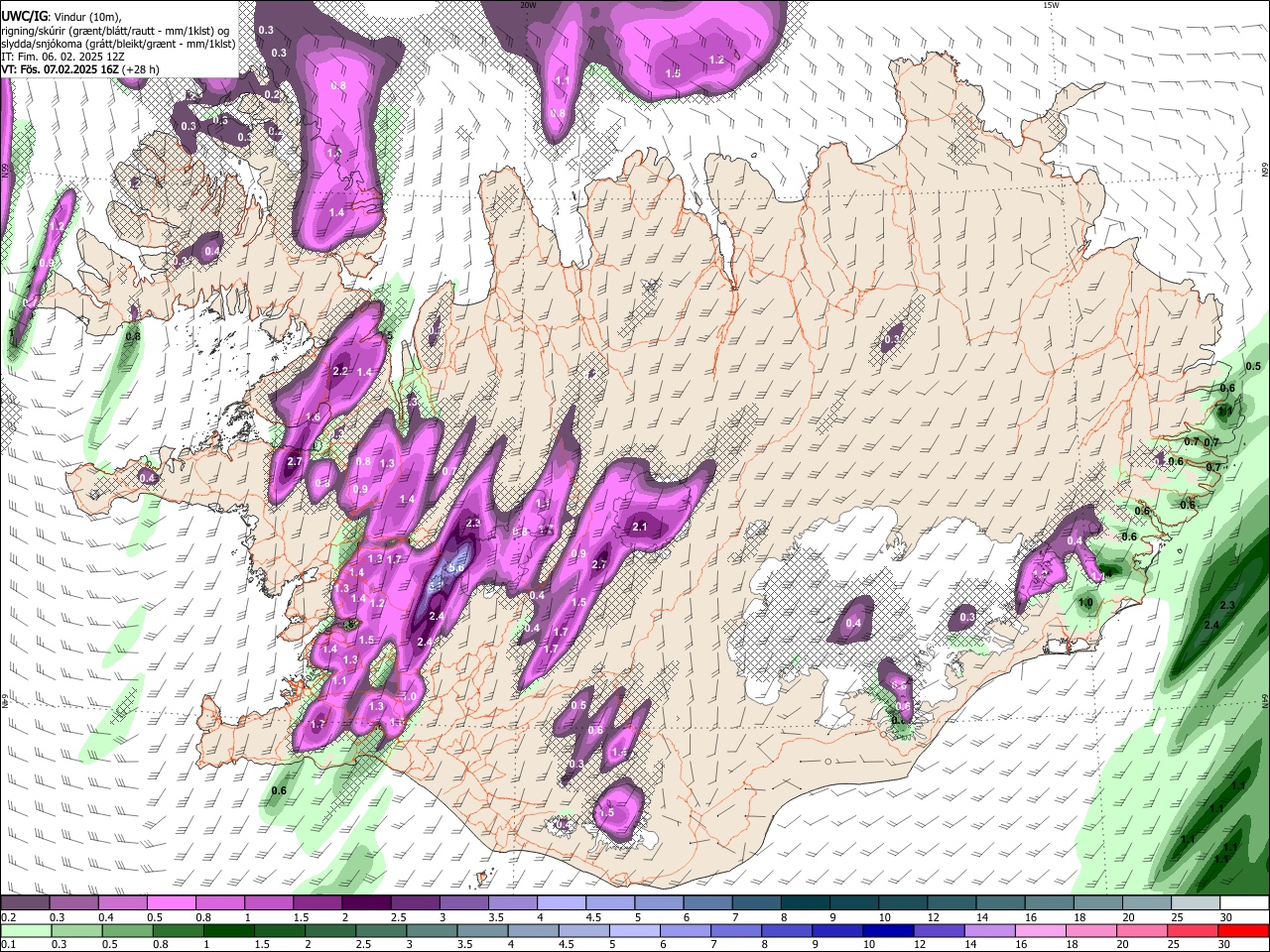
Task: Click the lower-row green swatch between 0.5 and 0.8
Action: [x=127, y=930]
